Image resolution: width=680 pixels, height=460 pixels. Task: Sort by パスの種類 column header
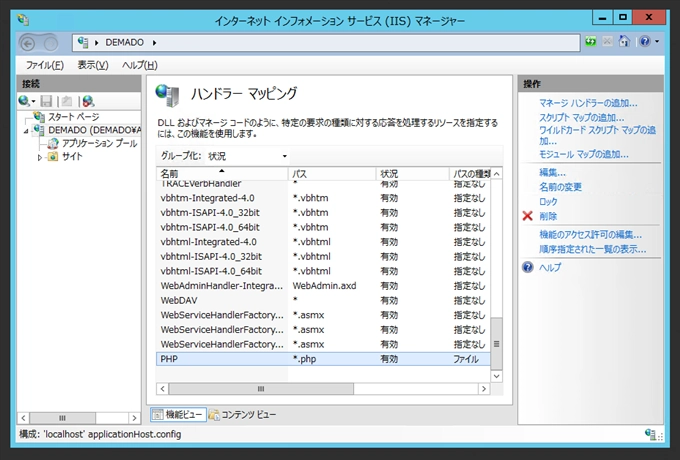tap(470, 174)
